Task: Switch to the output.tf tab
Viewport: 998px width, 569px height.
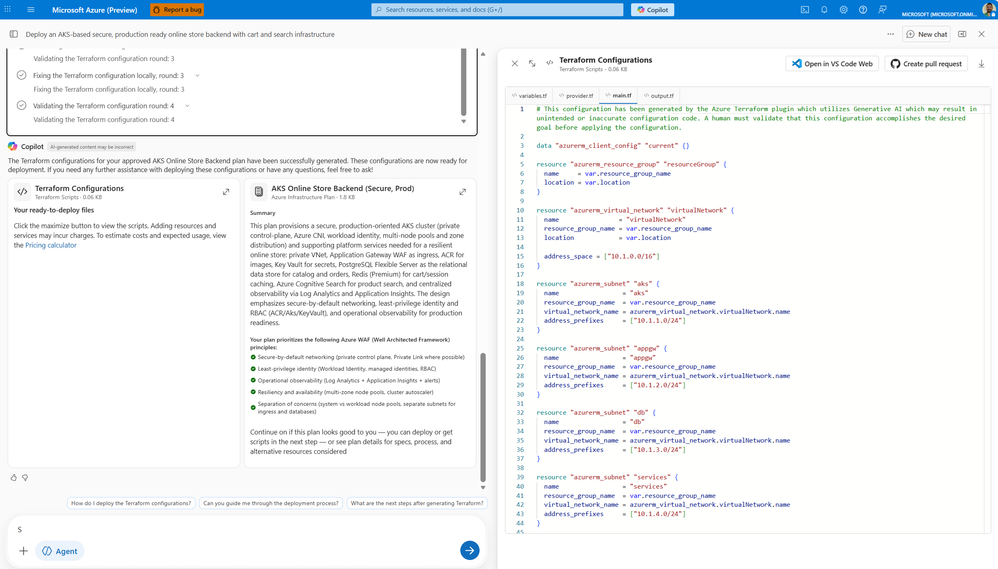Action: coord(659,95)
